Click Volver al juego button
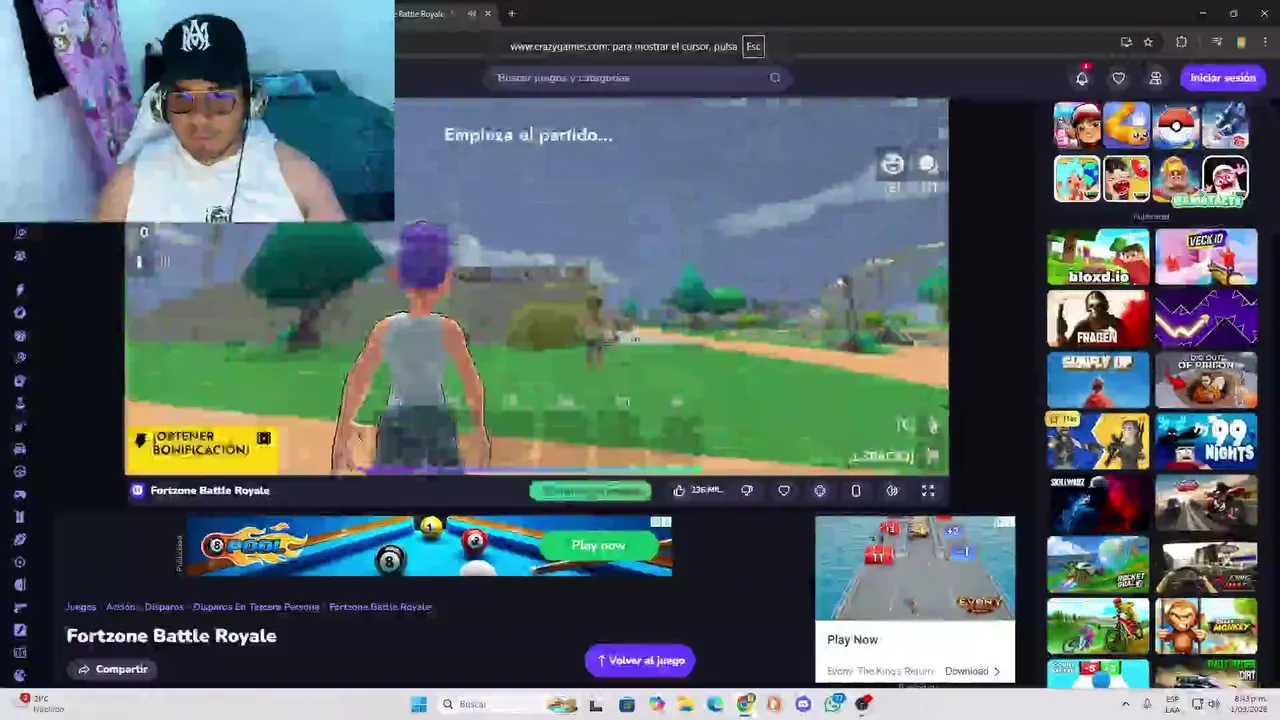The image size is (1280, 720). pyautogui.click(x=640, y=660)
